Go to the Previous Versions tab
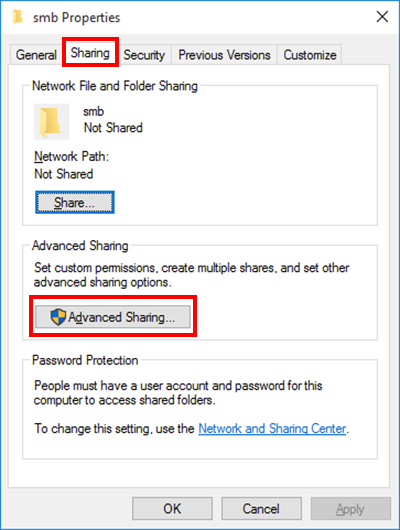The image size is (400, 530). pyautogui.click(x=225, y=55)
